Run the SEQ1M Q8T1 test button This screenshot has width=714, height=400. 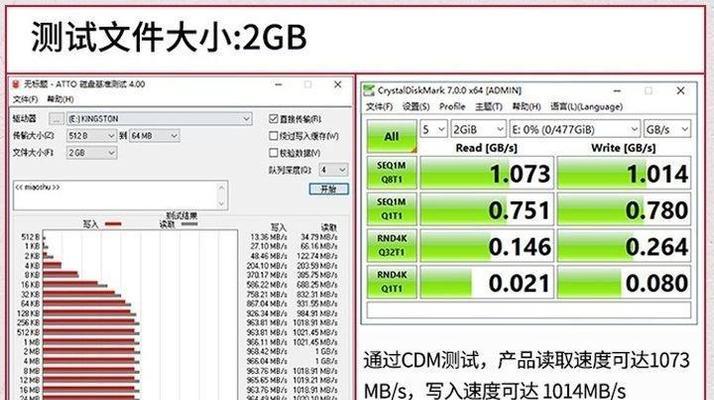pyautogui.click(x=392, y=173)
